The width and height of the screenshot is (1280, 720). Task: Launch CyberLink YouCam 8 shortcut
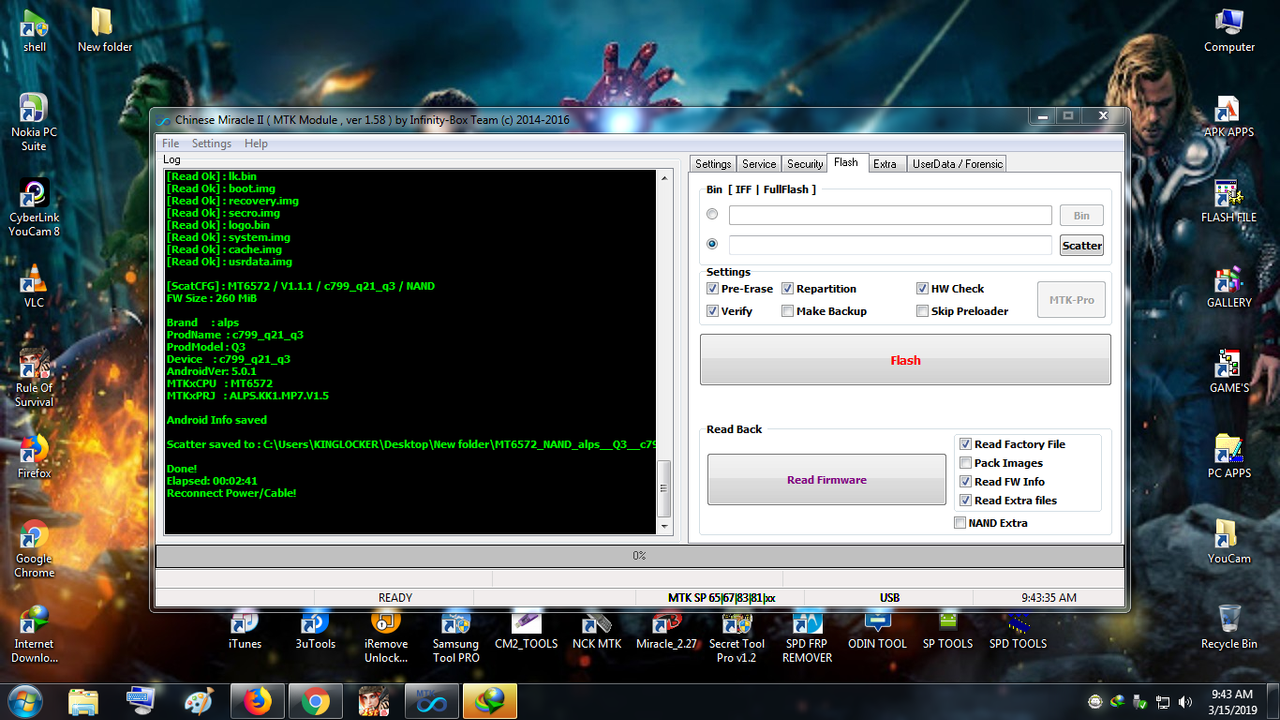[x=34, y=207]
